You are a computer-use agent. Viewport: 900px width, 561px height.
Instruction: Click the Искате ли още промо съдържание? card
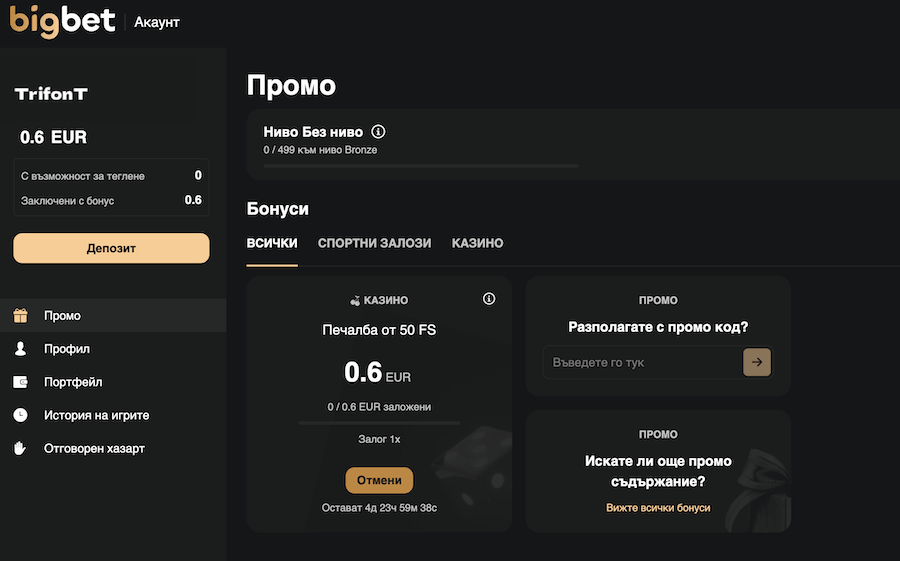[x=658, y=471]
